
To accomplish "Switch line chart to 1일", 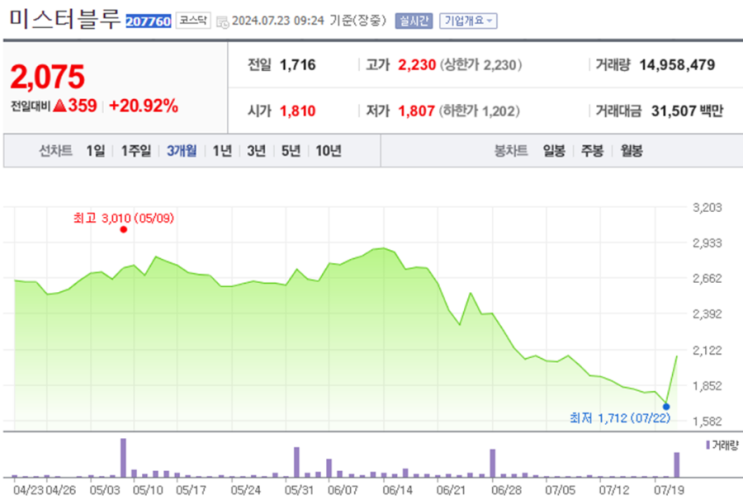I will click(95, 151).
